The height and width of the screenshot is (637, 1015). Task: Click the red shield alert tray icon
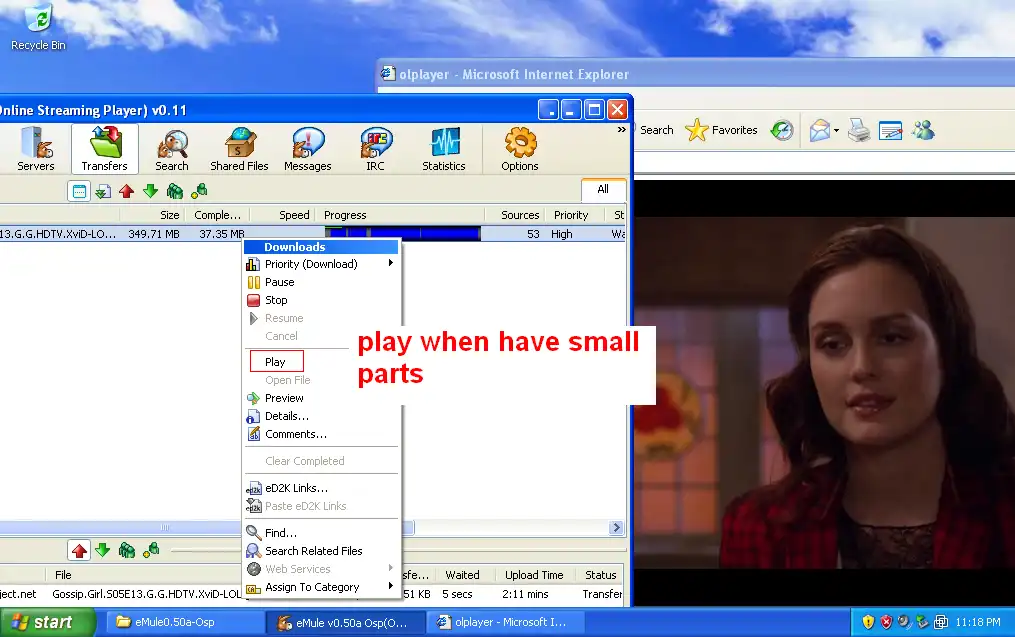point(886,622)
